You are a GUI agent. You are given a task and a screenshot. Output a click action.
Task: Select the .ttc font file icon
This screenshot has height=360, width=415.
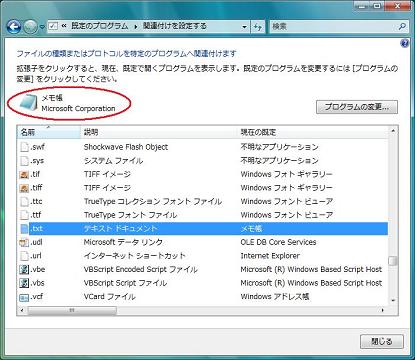tap(24, 201)
